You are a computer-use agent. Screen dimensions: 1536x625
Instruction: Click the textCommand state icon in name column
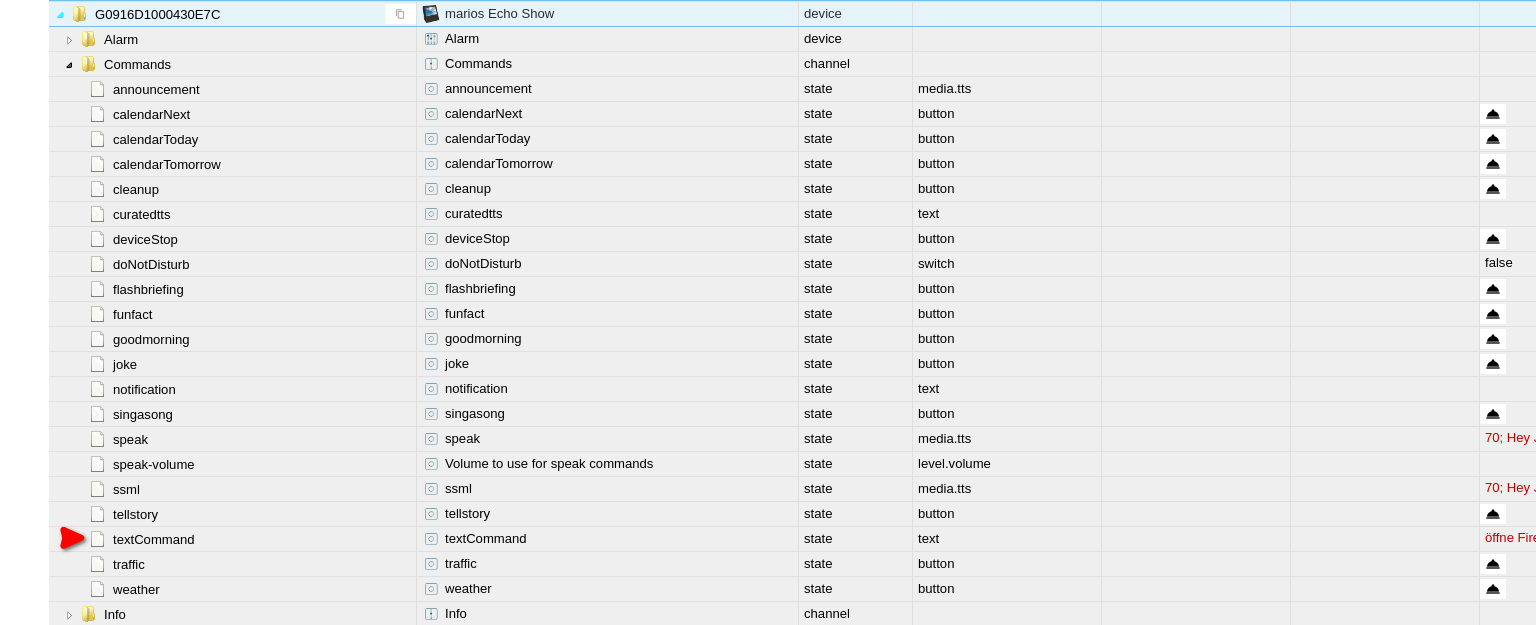coord(431,539)
